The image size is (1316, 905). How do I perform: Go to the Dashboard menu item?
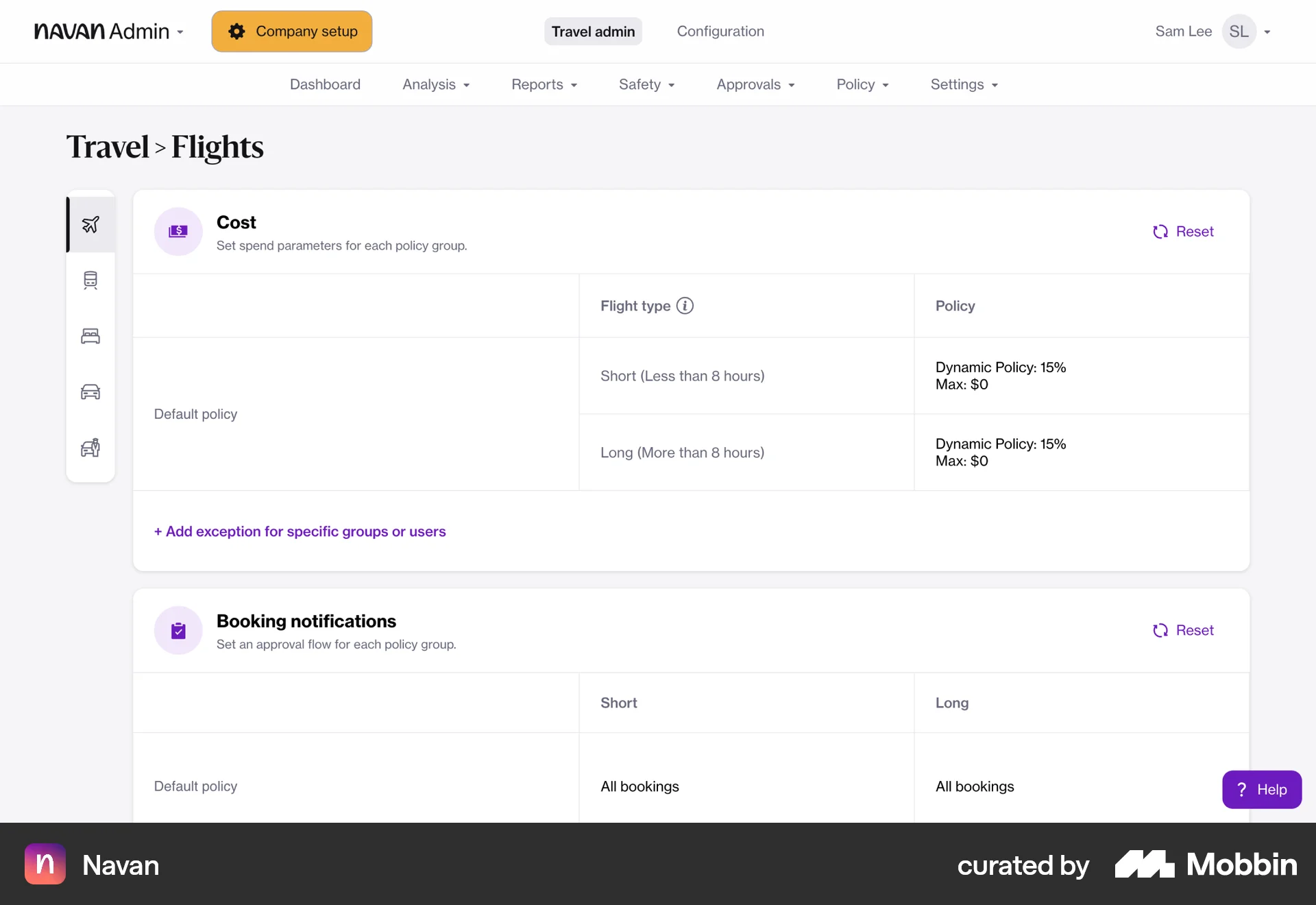coord(325,84)
